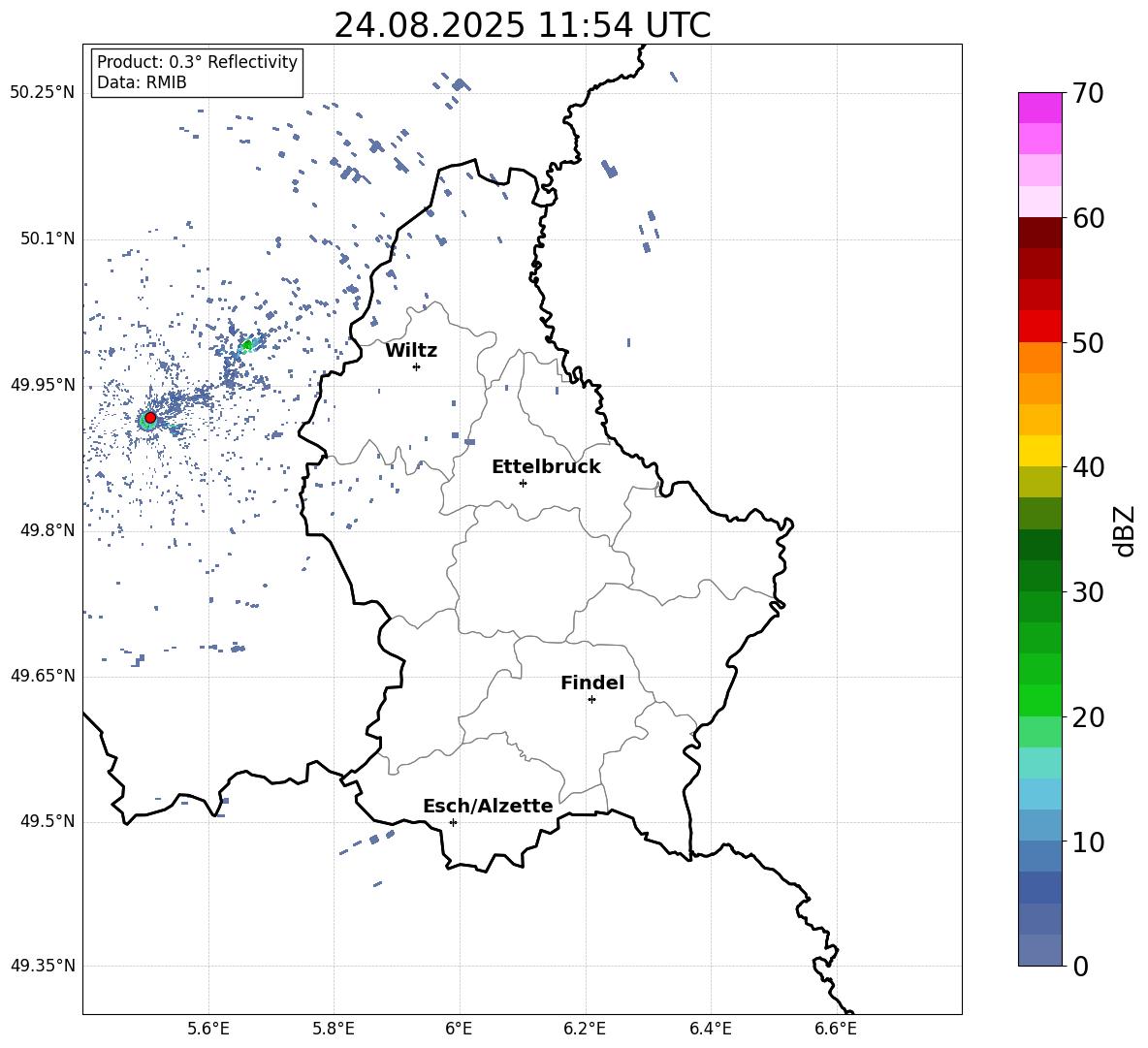The image size is (1148, 1048).
Task: Click the bright green colorbar segment above 20
Action: pyautogui.click(x=1040, y=701)
